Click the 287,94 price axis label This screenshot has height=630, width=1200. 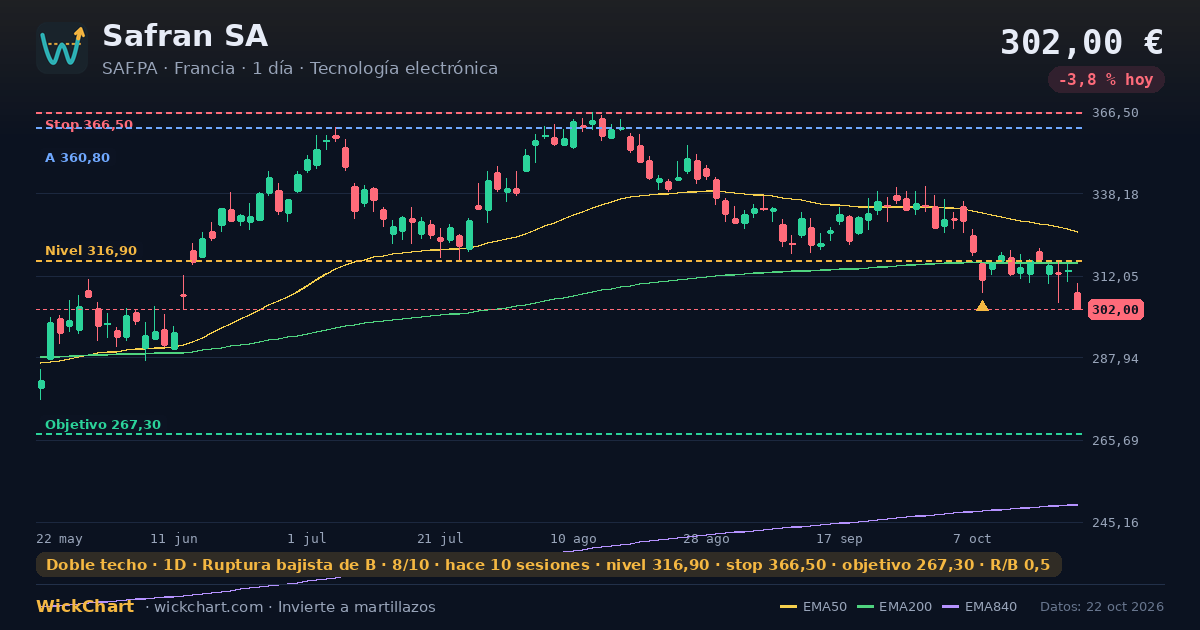(x=1115, y=358)
